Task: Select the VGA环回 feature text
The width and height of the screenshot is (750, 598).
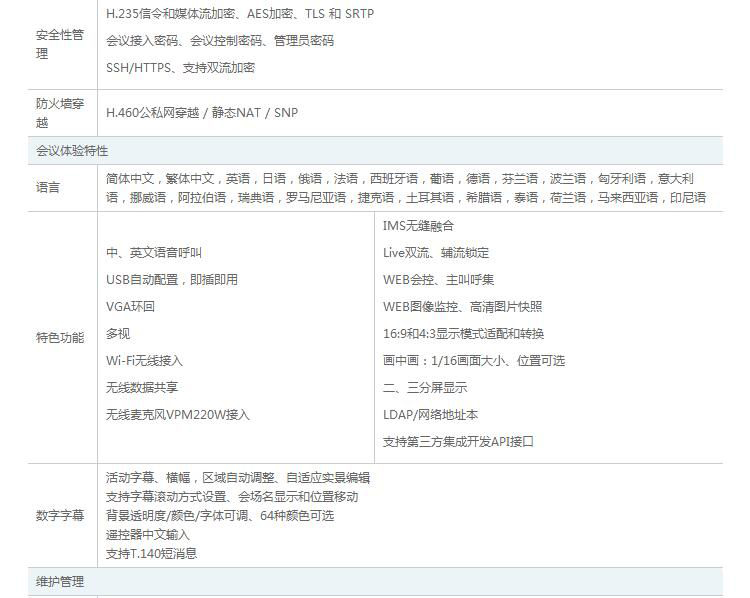Action: [131, 307]
